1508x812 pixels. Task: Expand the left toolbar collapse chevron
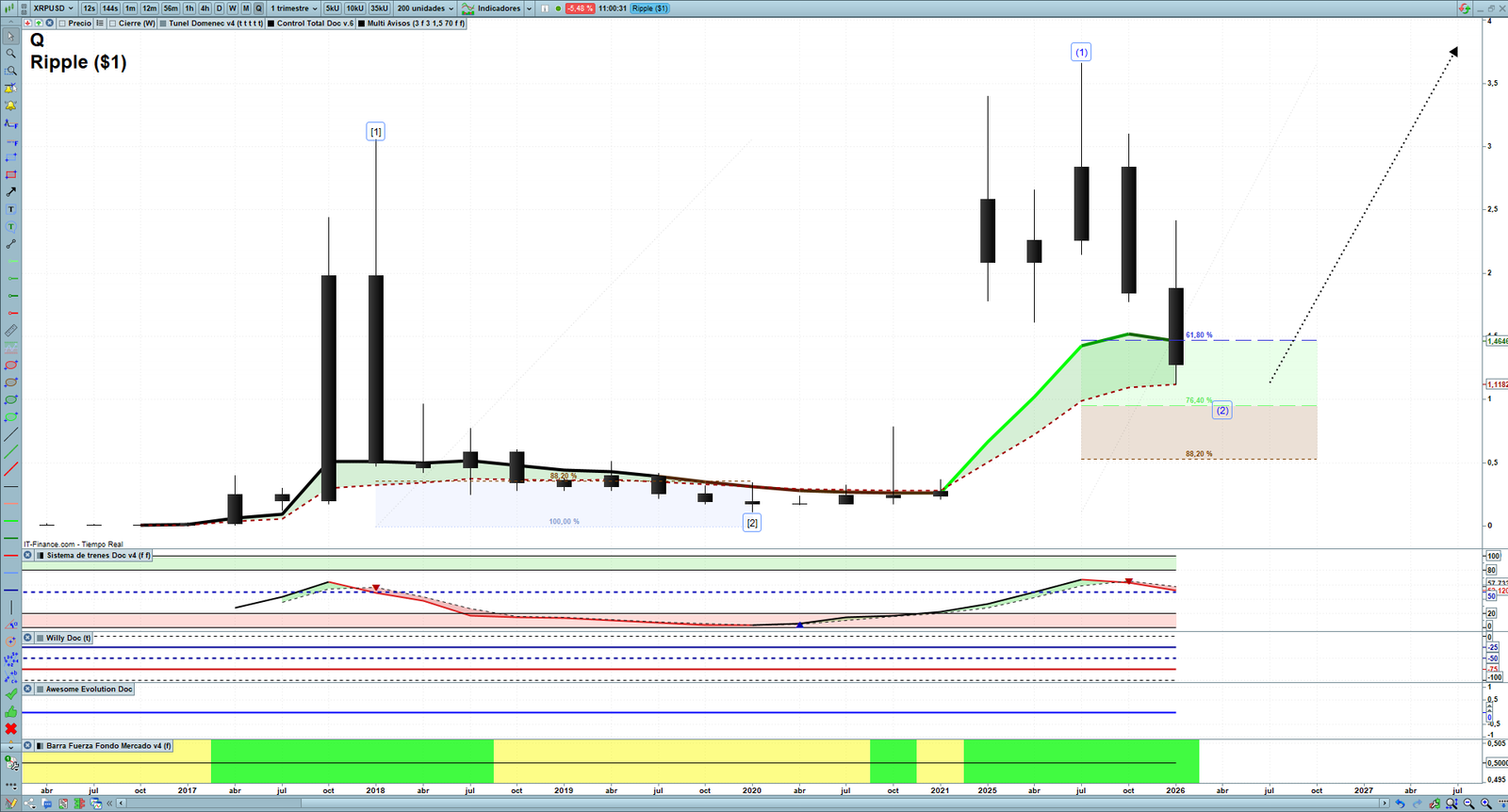pyautogui.click(x=10, y=747)
